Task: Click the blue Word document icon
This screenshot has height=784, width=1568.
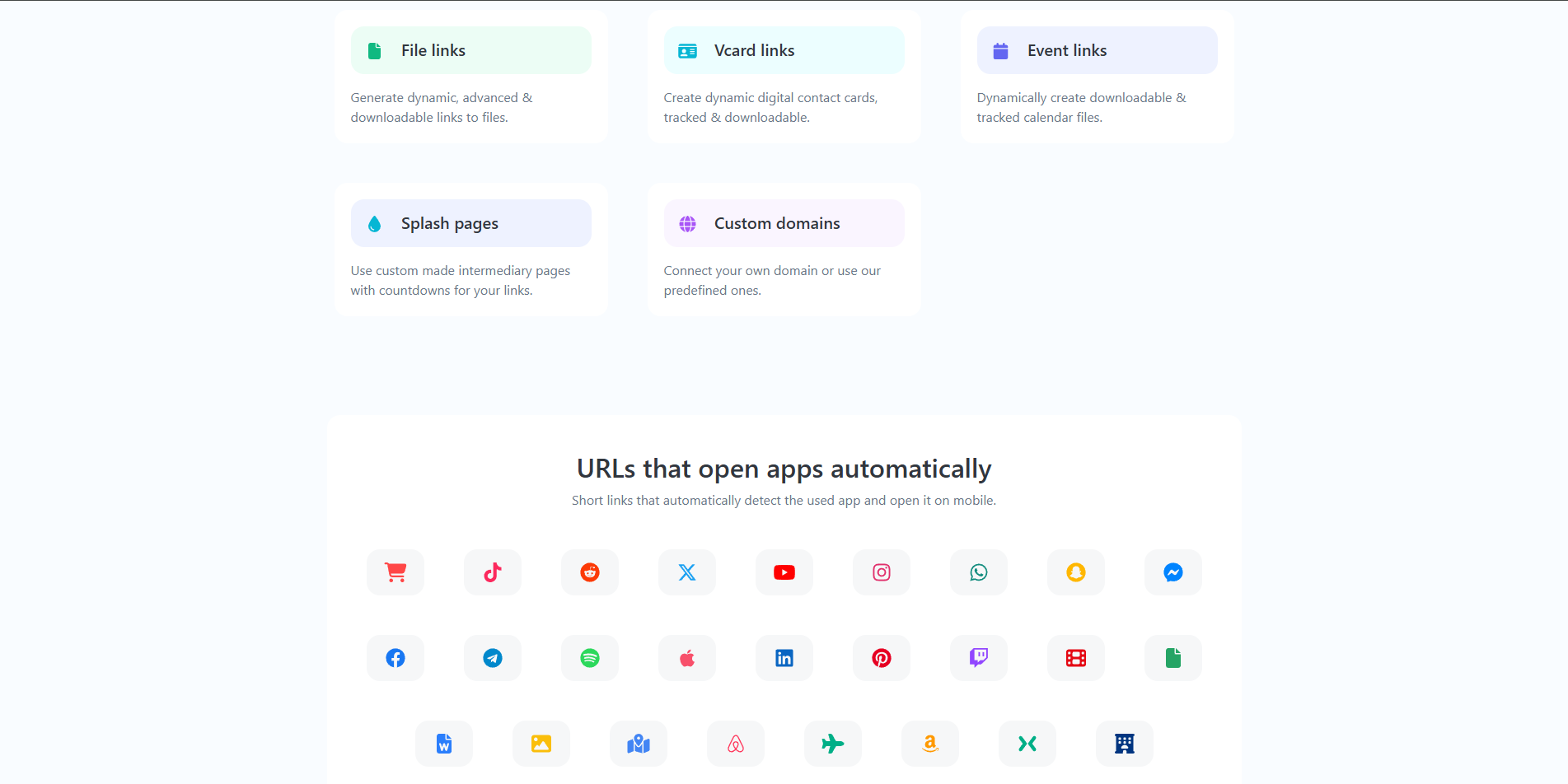Action: pos(444,744)
